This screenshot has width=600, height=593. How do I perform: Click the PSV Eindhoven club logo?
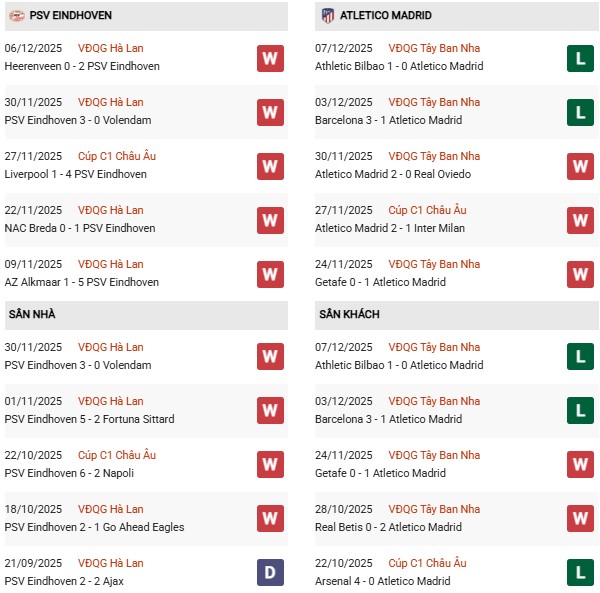(x=16, y=16)
